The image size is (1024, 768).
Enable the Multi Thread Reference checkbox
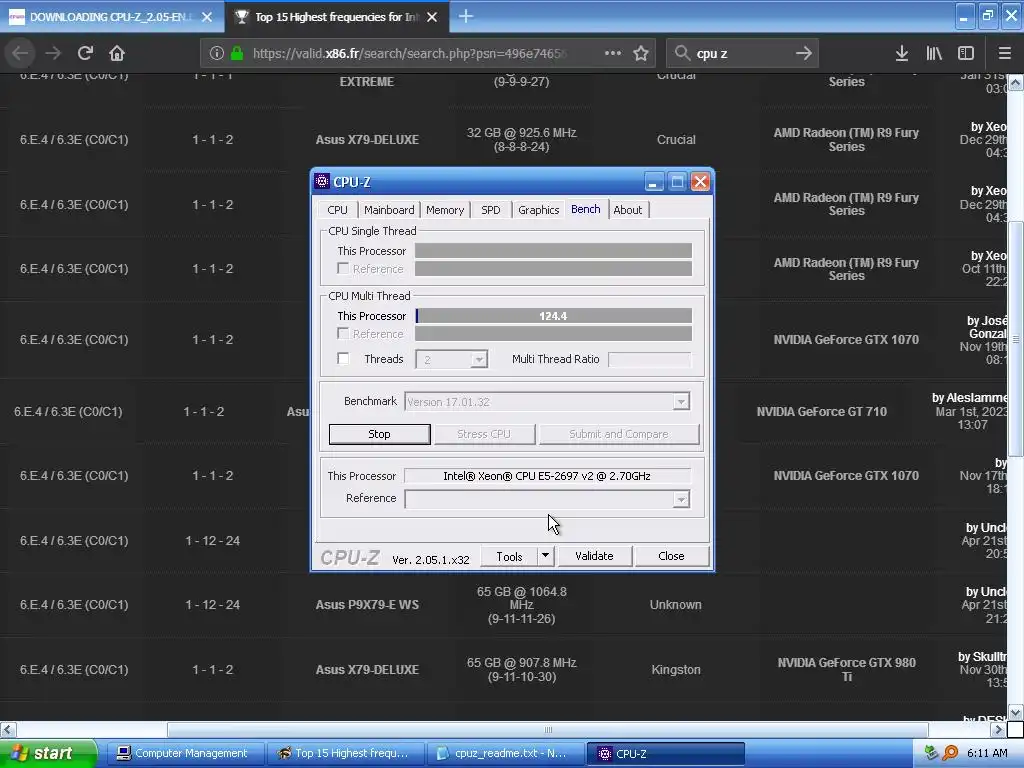point(343,334)
